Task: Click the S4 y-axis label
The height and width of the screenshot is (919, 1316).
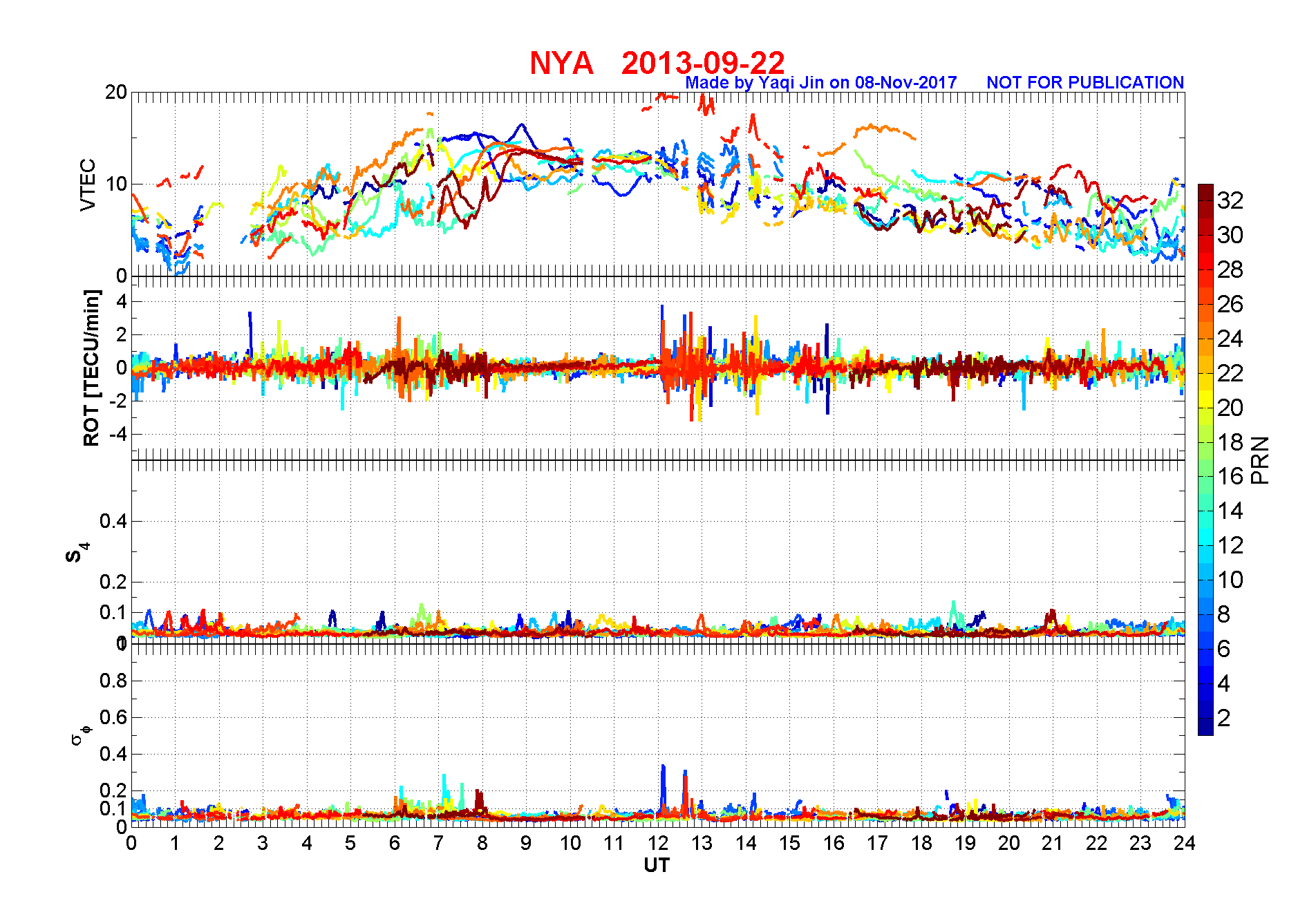Action: point(77,553)
